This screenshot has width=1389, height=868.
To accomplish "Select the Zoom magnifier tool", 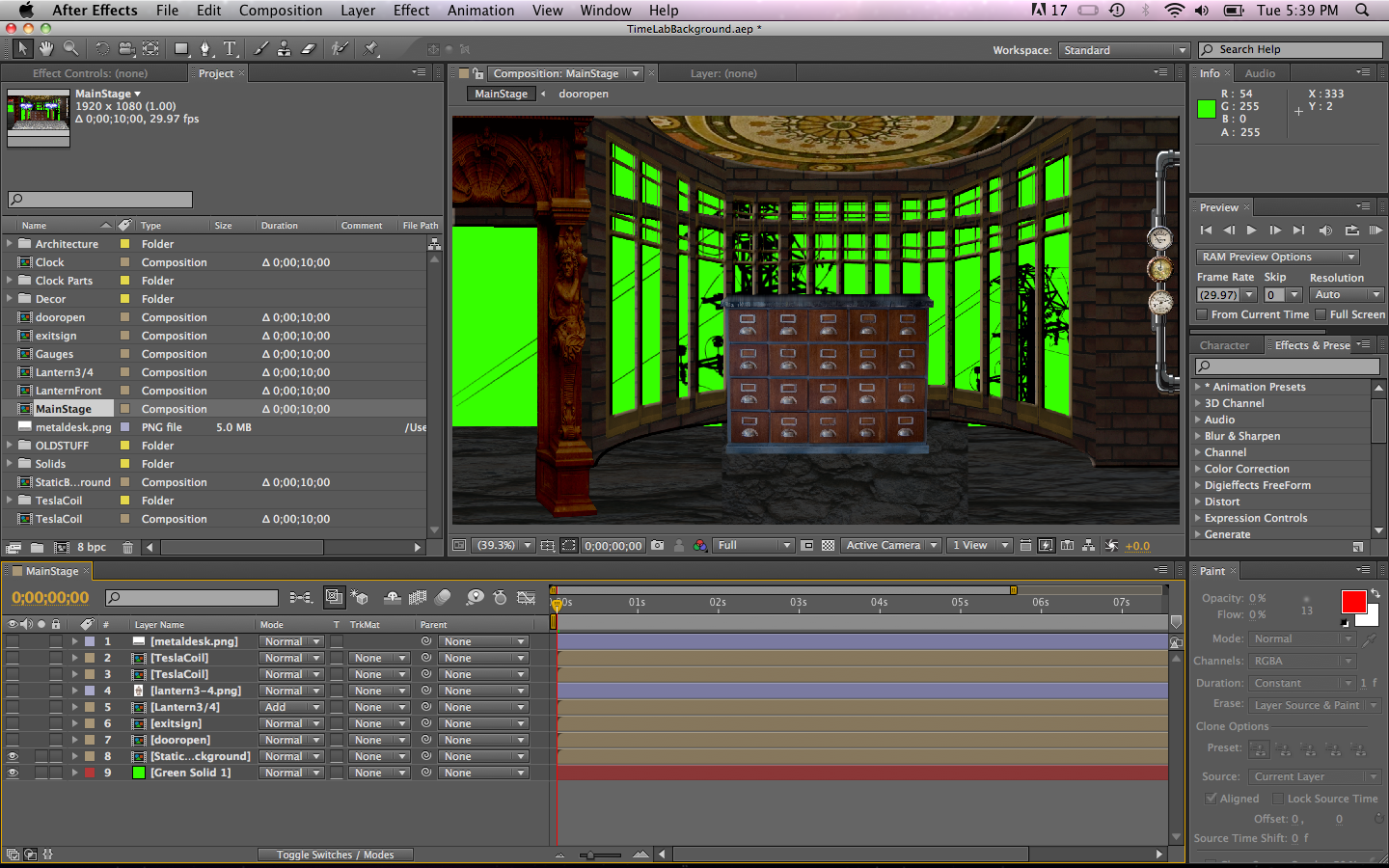I will (70, 48).
